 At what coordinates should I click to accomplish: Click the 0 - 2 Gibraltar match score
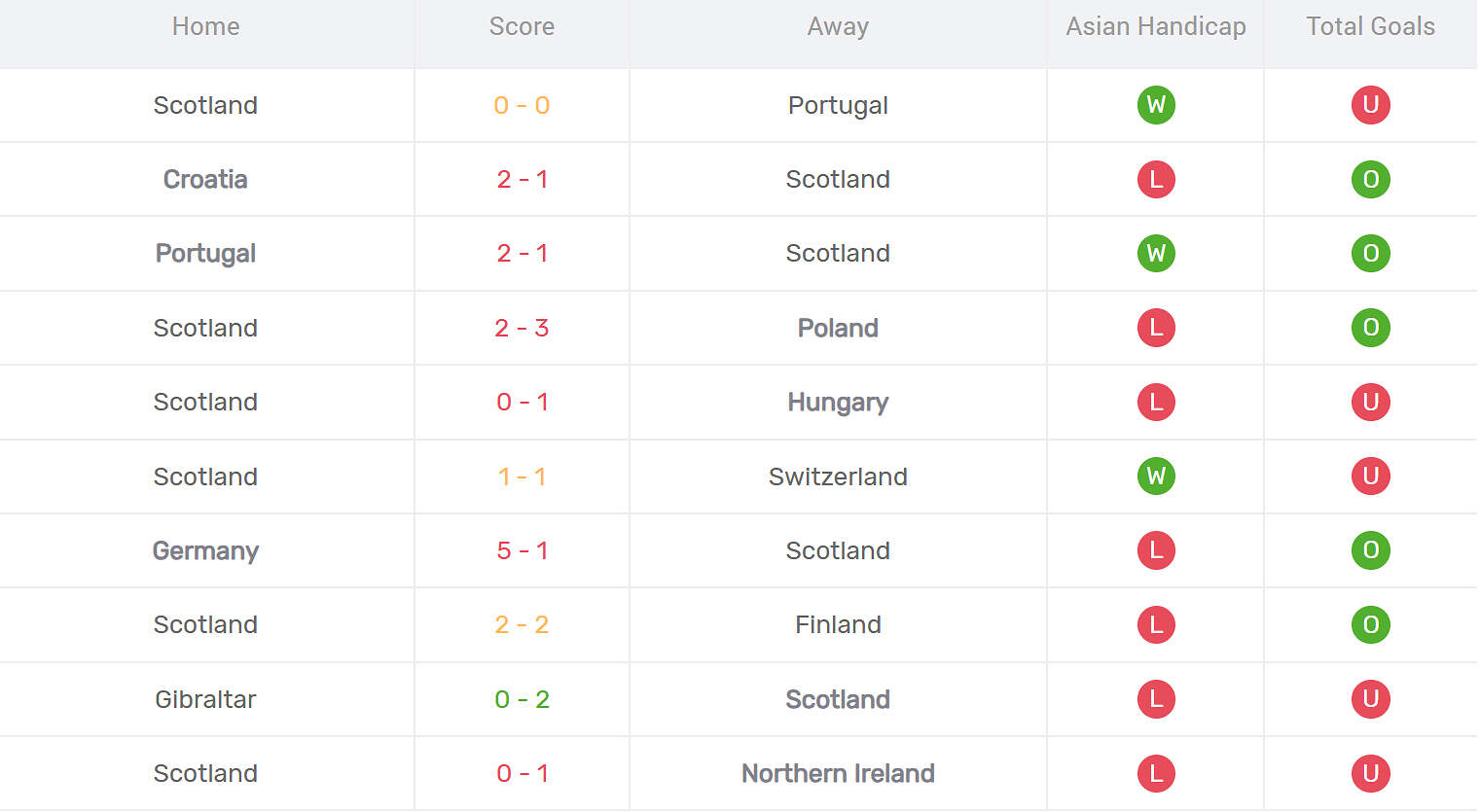(x=523, y=699)
